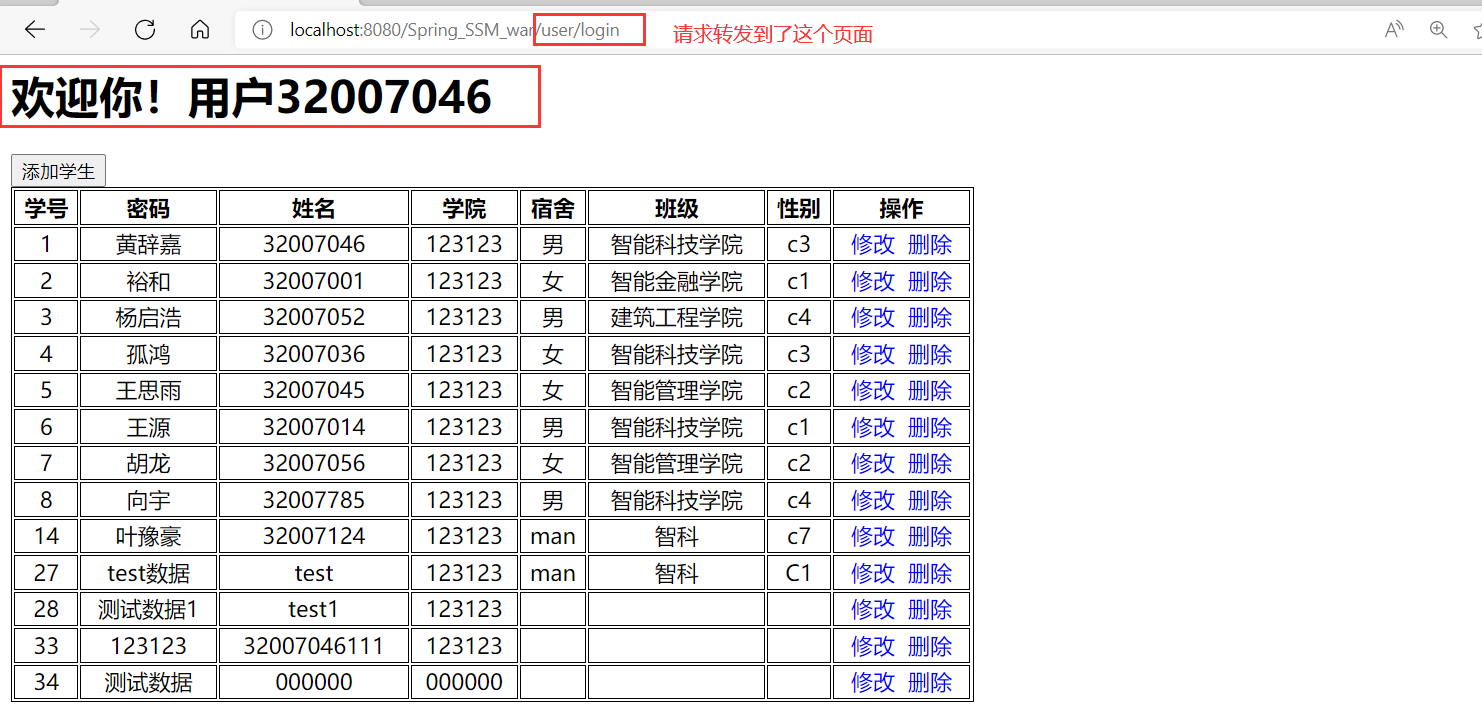Click 修改 for student 黄辞嘉
Viewport: 1482px width, 720px height.
[x=872, y=245]
